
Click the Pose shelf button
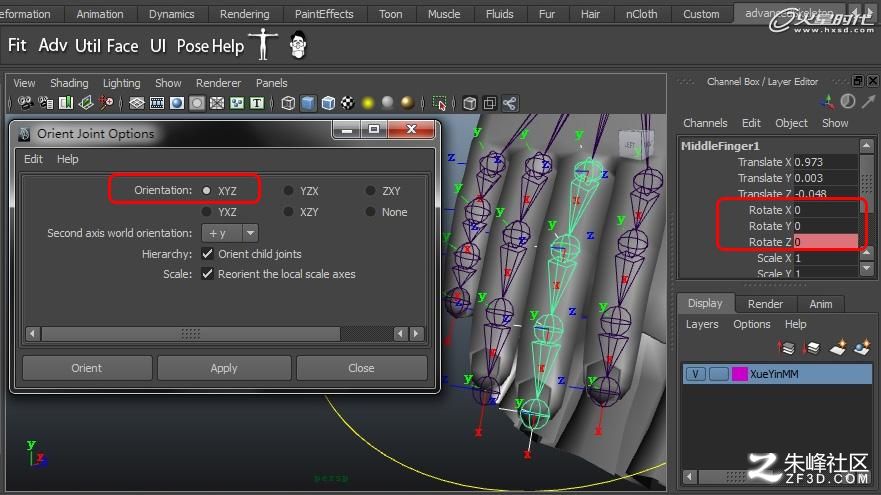point(193,46)
